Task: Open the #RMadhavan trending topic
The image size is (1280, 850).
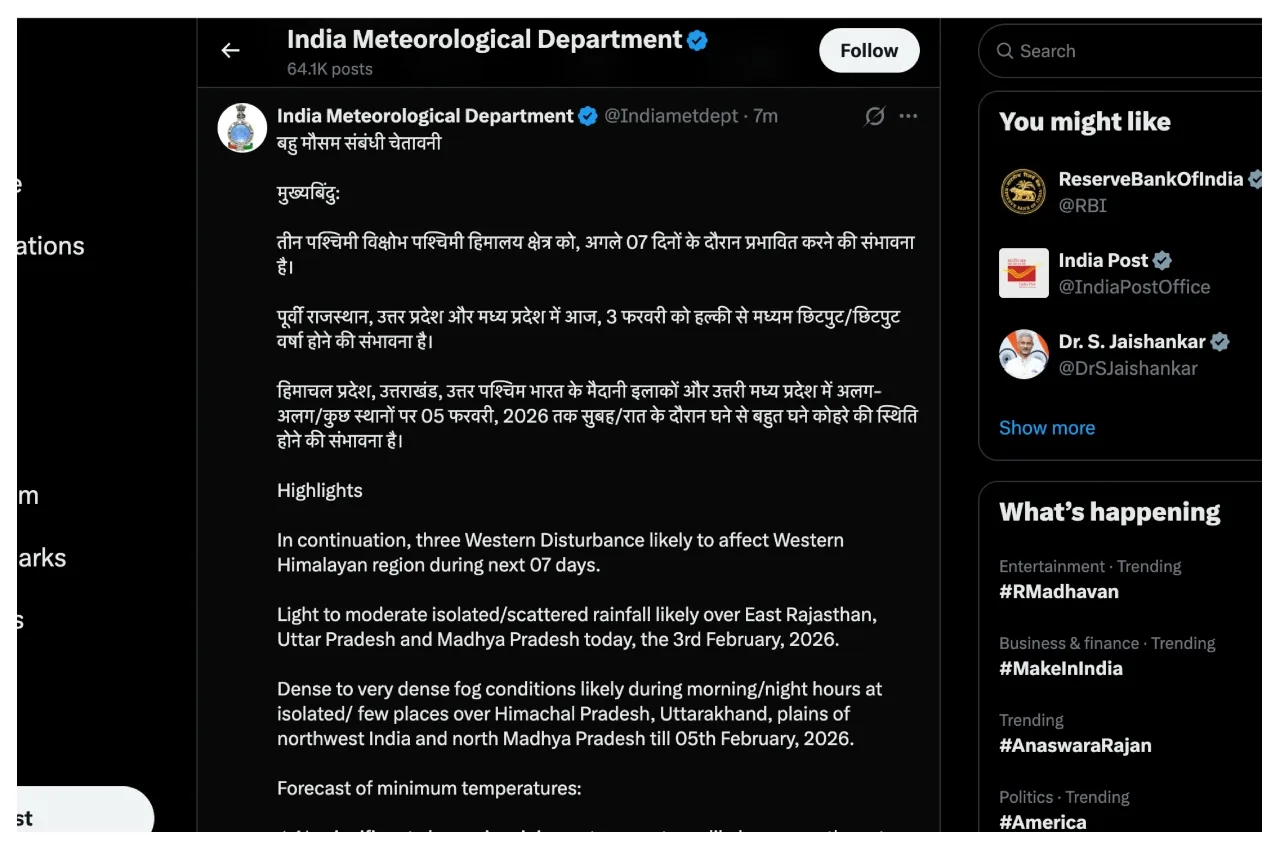Action: click(x=1059, y=591)
